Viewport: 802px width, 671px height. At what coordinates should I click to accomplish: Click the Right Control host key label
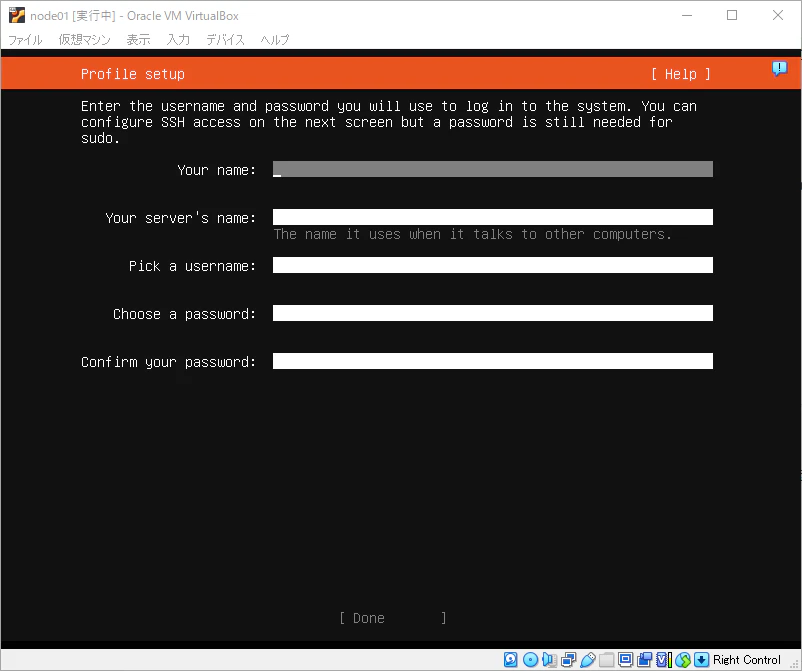coord(747,660)
